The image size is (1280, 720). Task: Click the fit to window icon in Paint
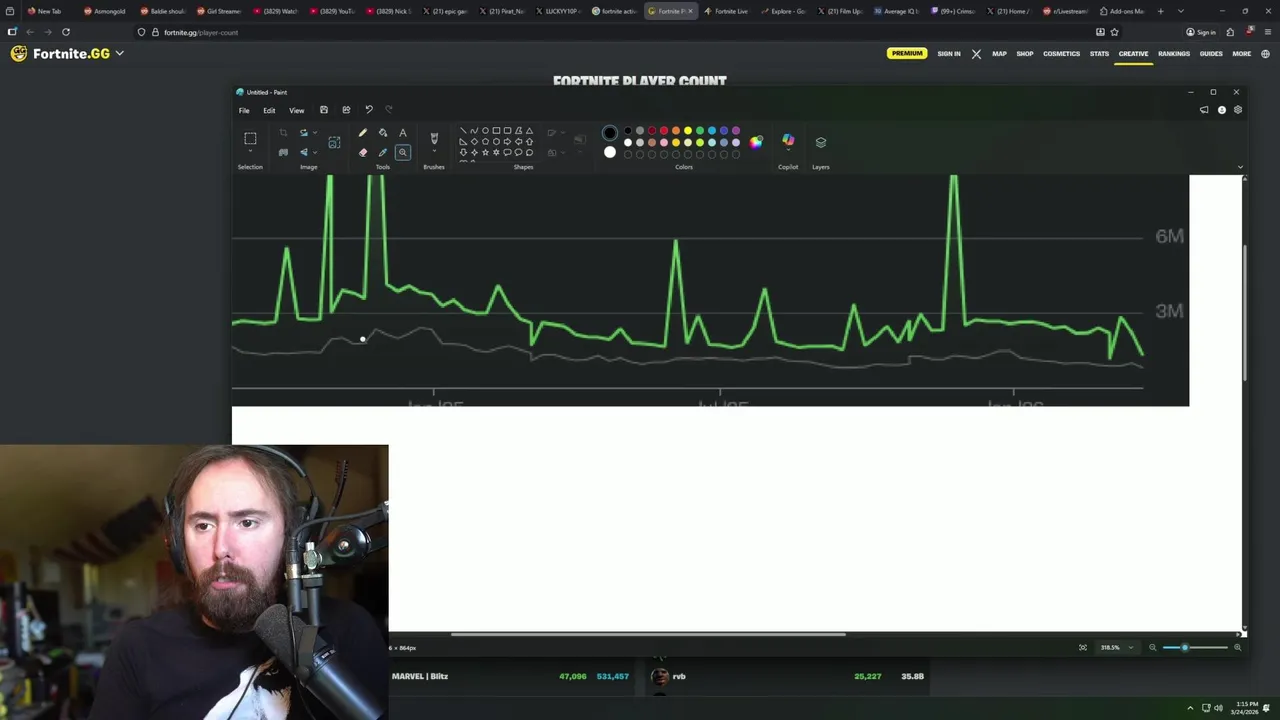(x=1082, y=648)
